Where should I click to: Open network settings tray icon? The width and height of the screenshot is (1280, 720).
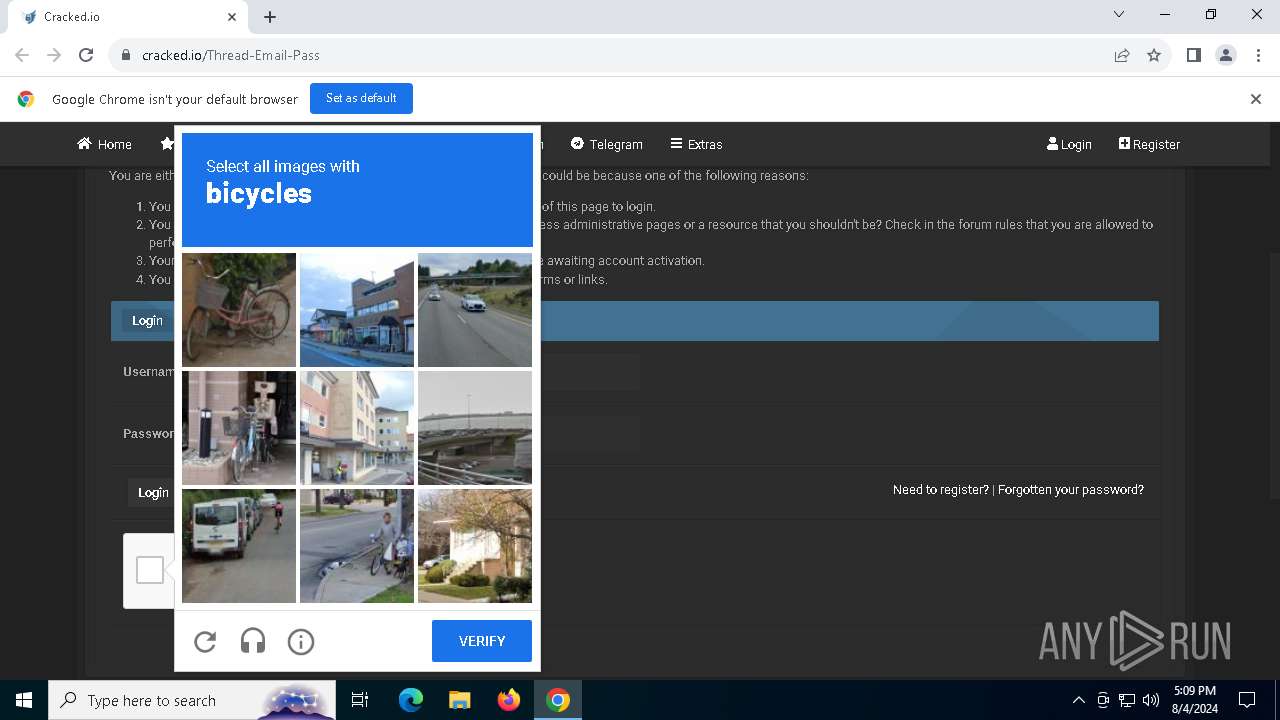pos(1127,700)
